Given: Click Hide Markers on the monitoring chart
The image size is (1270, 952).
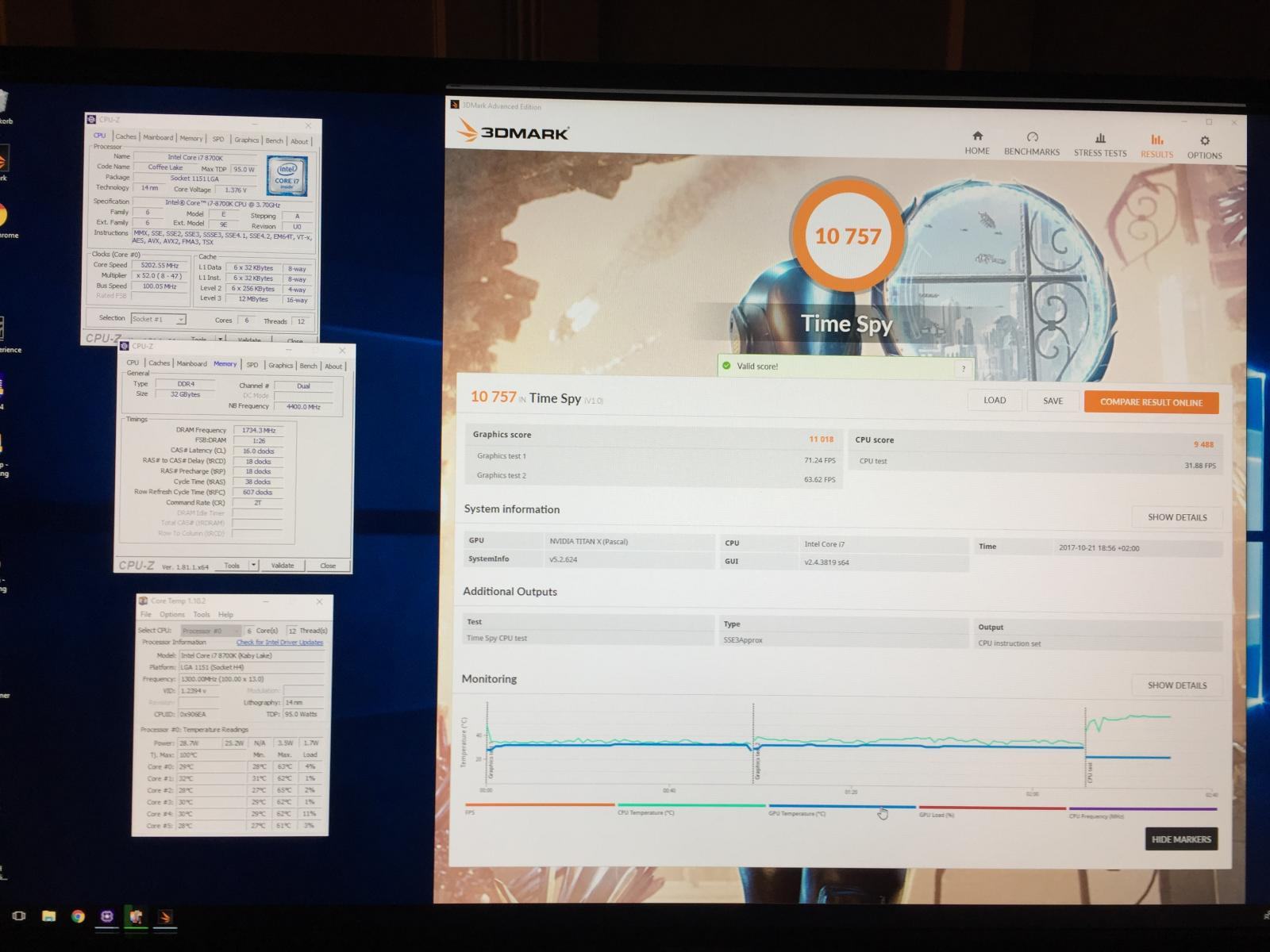Looking at the screenshot, I should (x=1181, y=839).
